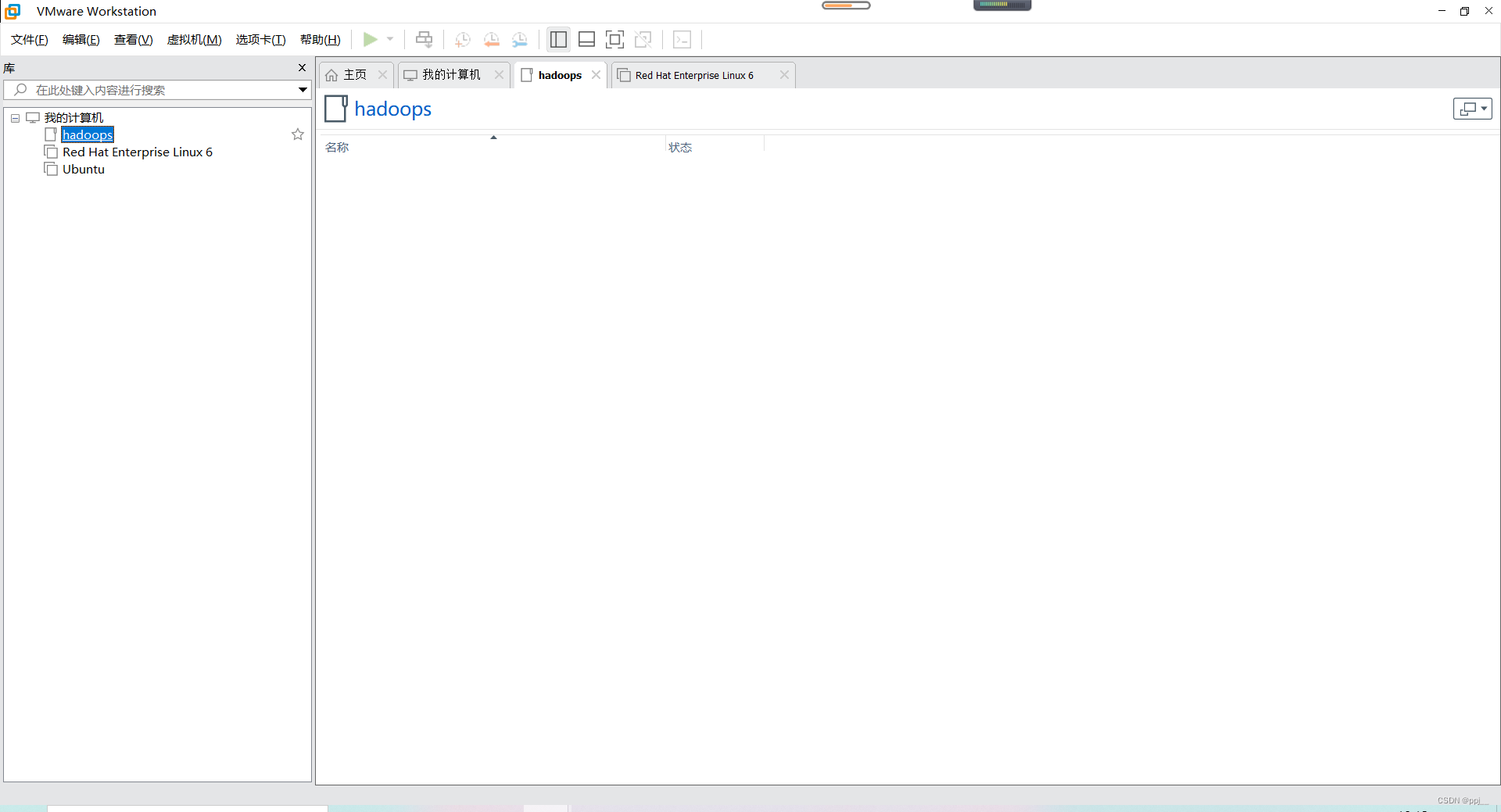Click the Unity mode toolbar icon
The height and width of the screenshot is (812, 1501).
643,39
